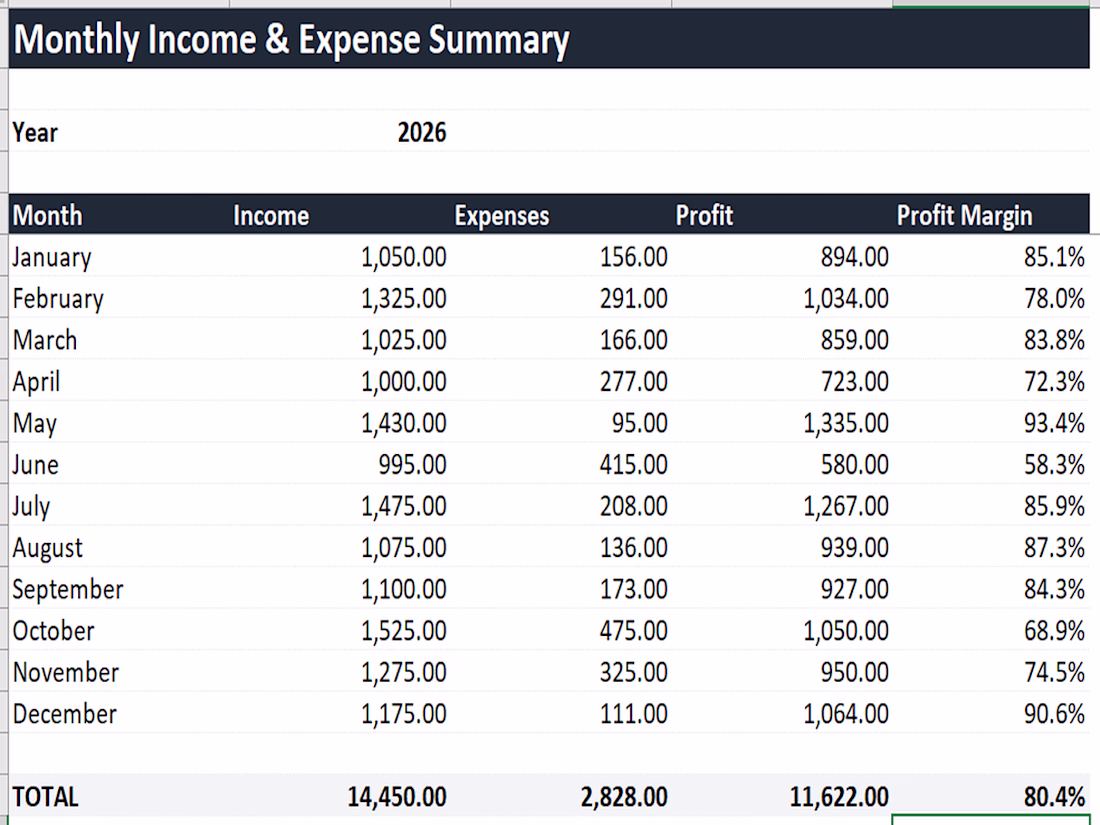Viewport: 1100px width, 825px height.
Task: Click January's expenses value 156.00
Action: click(633, 257)
